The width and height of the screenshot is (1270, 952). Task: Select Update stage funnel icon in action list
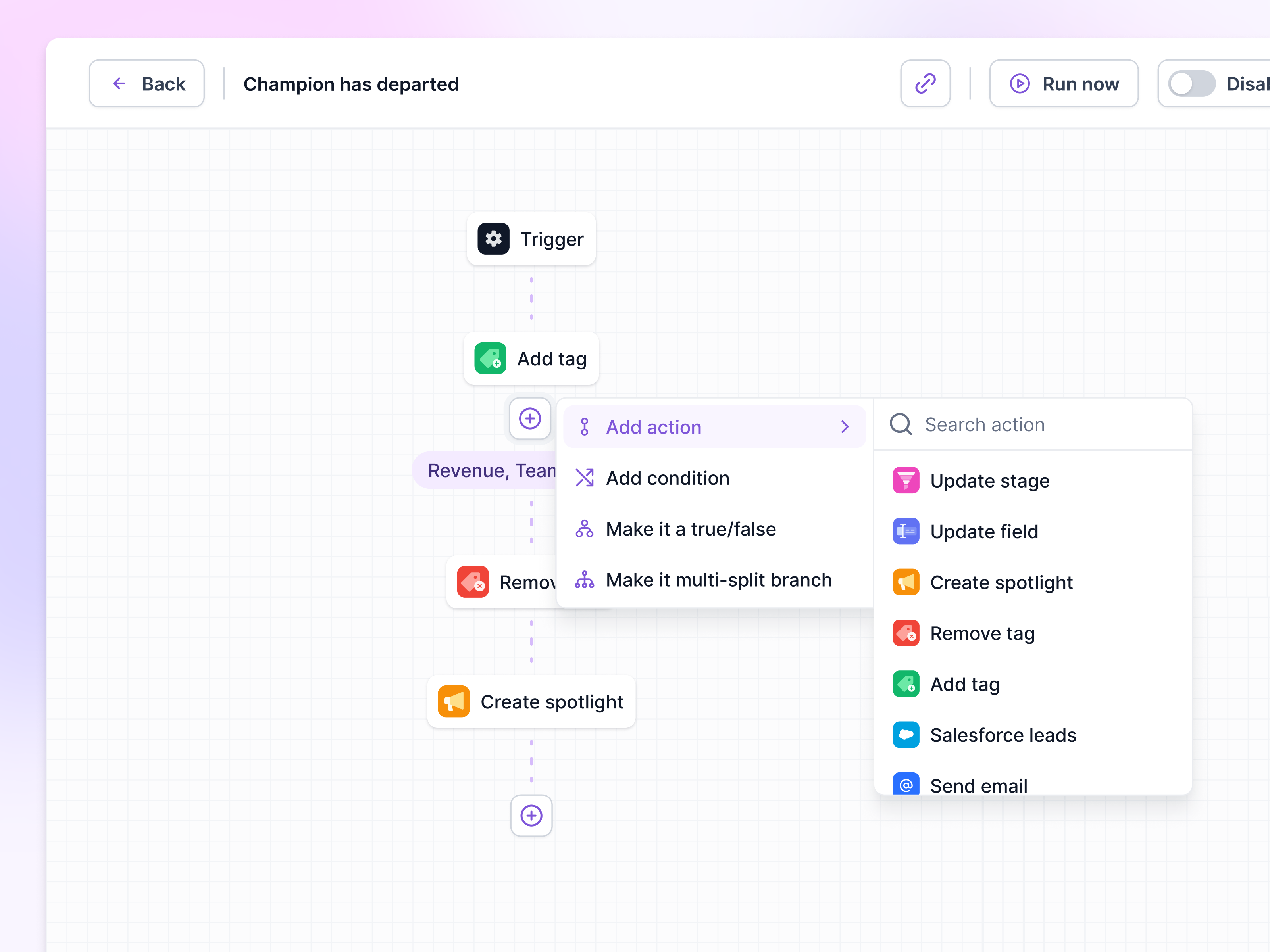905,480
